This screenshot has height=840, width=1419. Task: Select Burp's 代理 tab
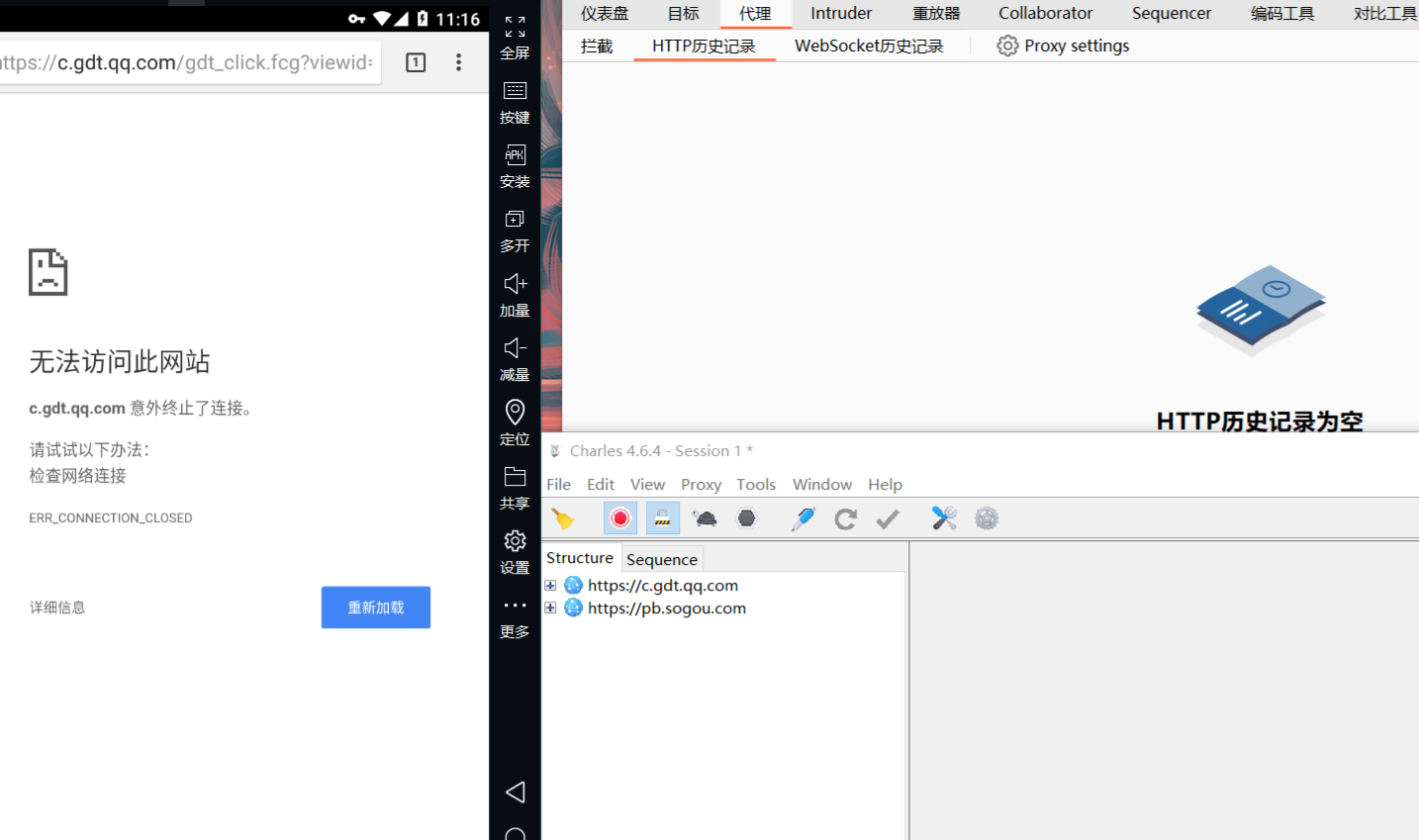[755, 14]
